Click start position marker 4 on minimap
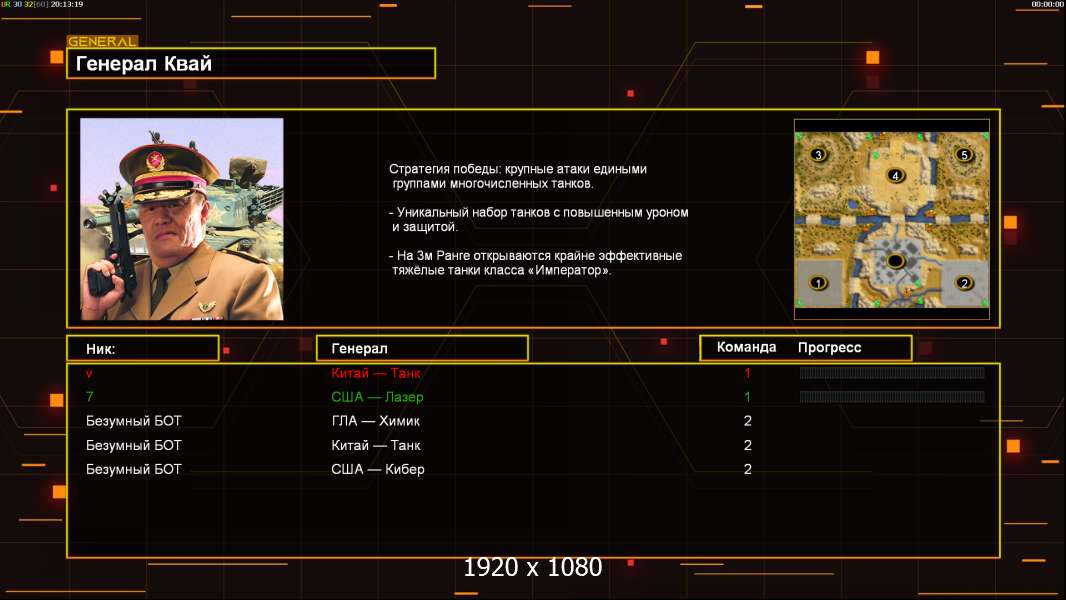The image size is (1066, 600). click(x=895, y=175)
